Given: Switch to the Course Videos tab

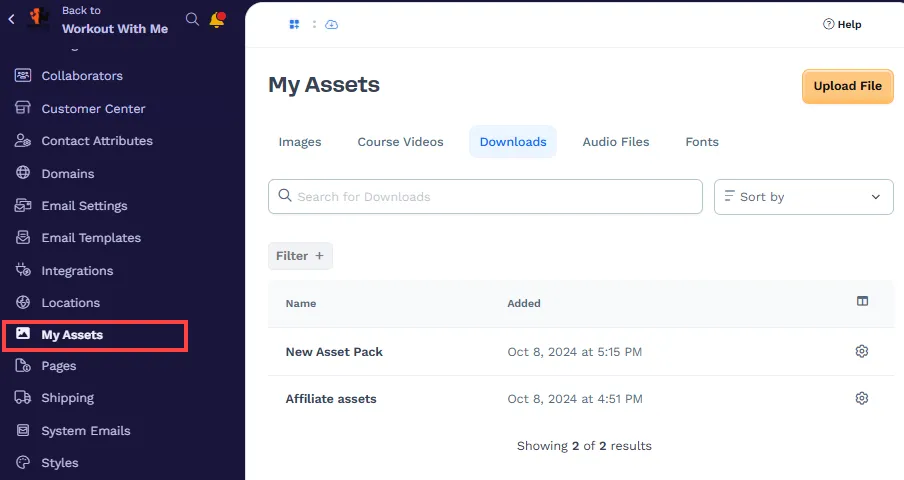Looking at the screenshot, I should tap(400, 142).
